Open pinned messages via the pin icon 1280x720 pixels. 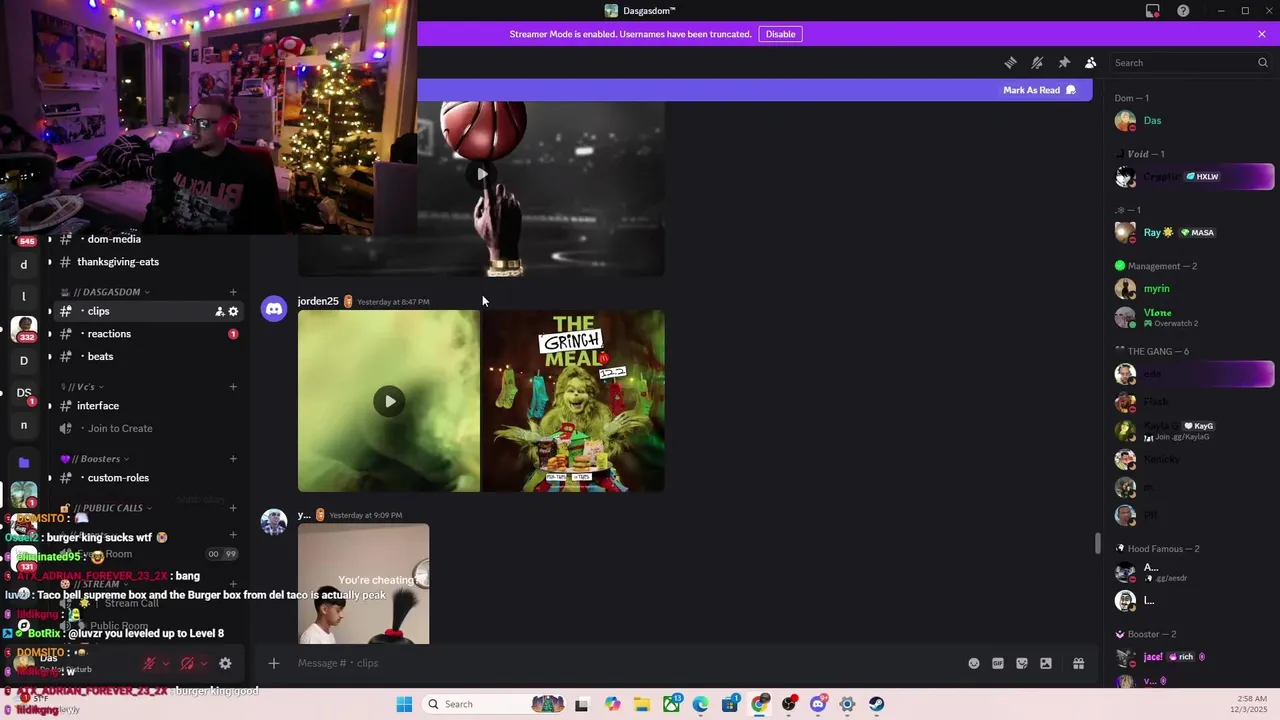click(1064, 62)
